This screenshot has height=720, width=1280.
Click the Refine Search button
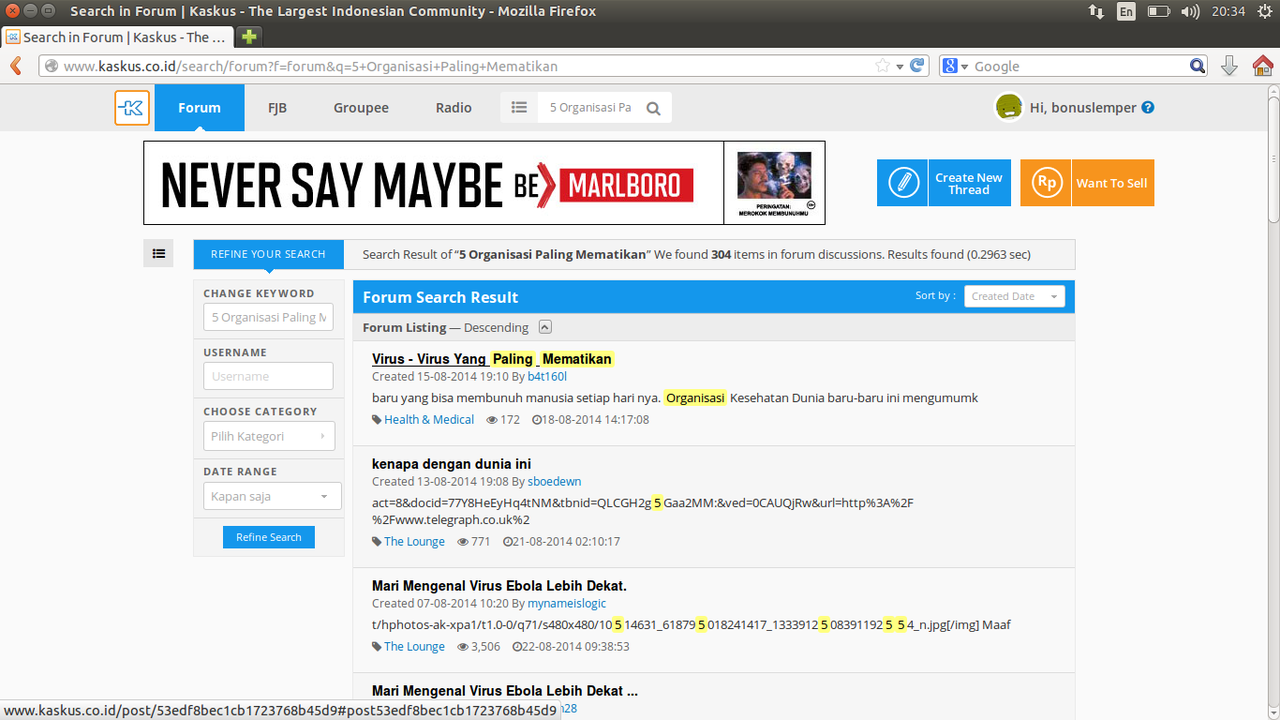click(269, 537)
